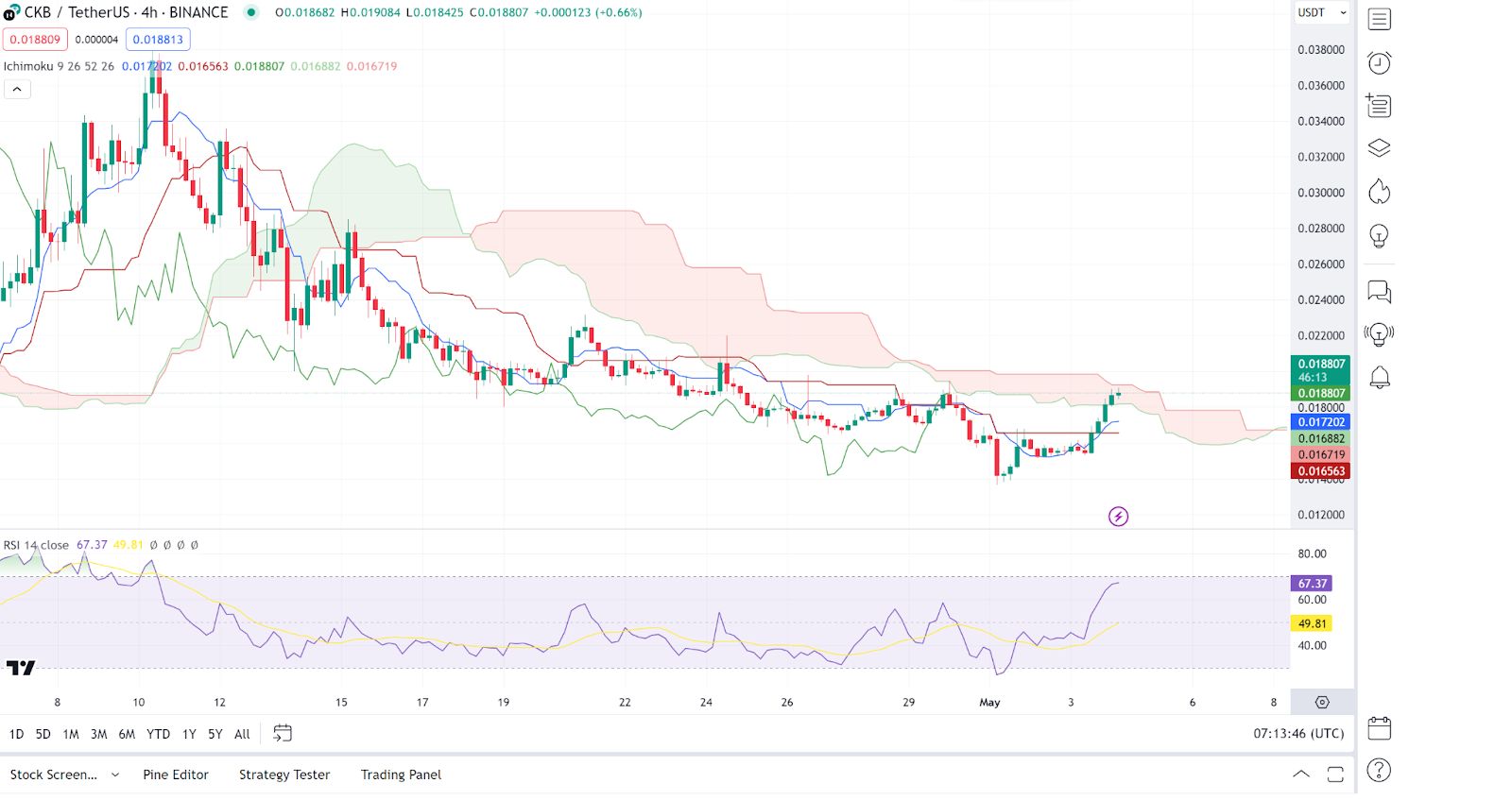1512x800 pixels.
Task: Open the Trading Panel tab
Action: 401,774
